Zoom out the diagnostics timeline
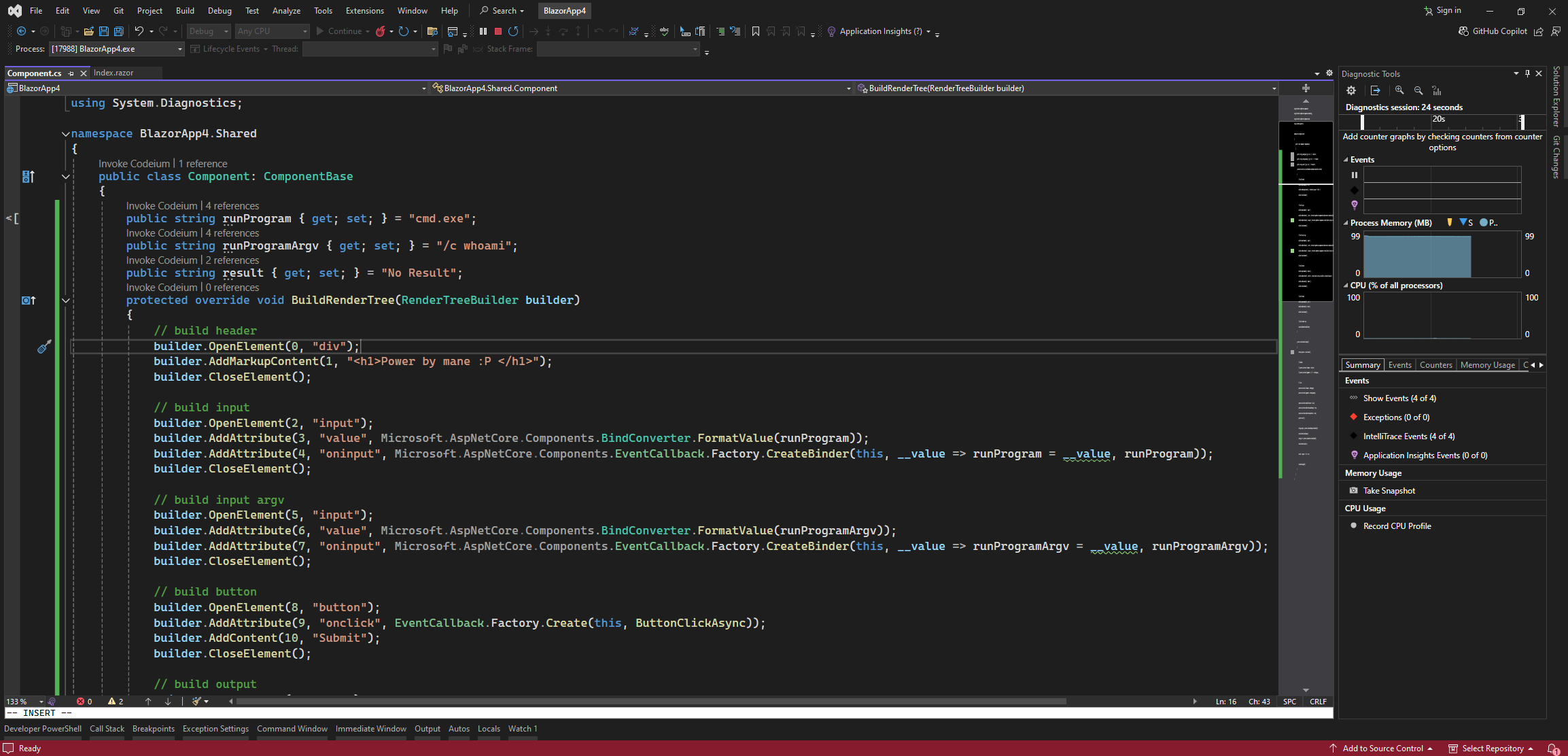 (x=1418, y=90)
